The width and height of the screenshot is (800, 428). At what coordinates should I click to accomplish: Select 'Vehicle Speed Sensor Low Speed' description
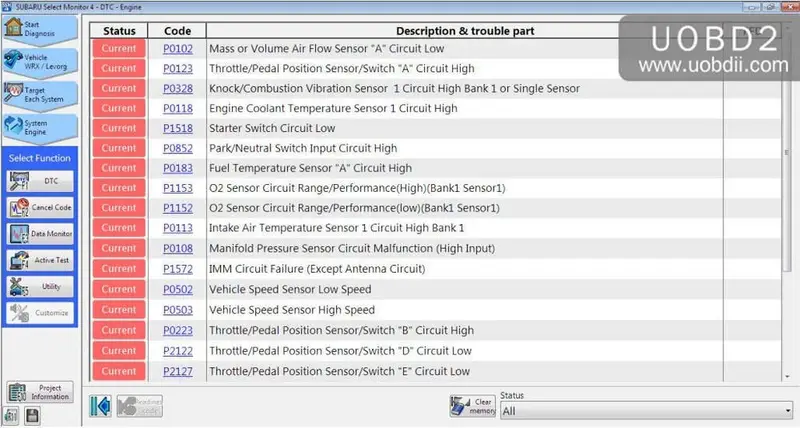(x=290, y=289)
